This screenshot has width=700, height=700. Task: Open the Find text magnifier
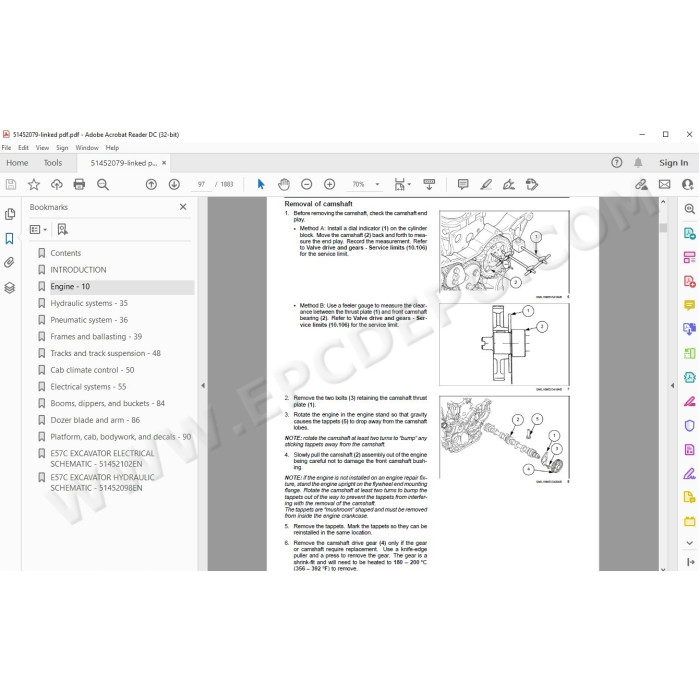pyautogui.click(x=103, y=184)
